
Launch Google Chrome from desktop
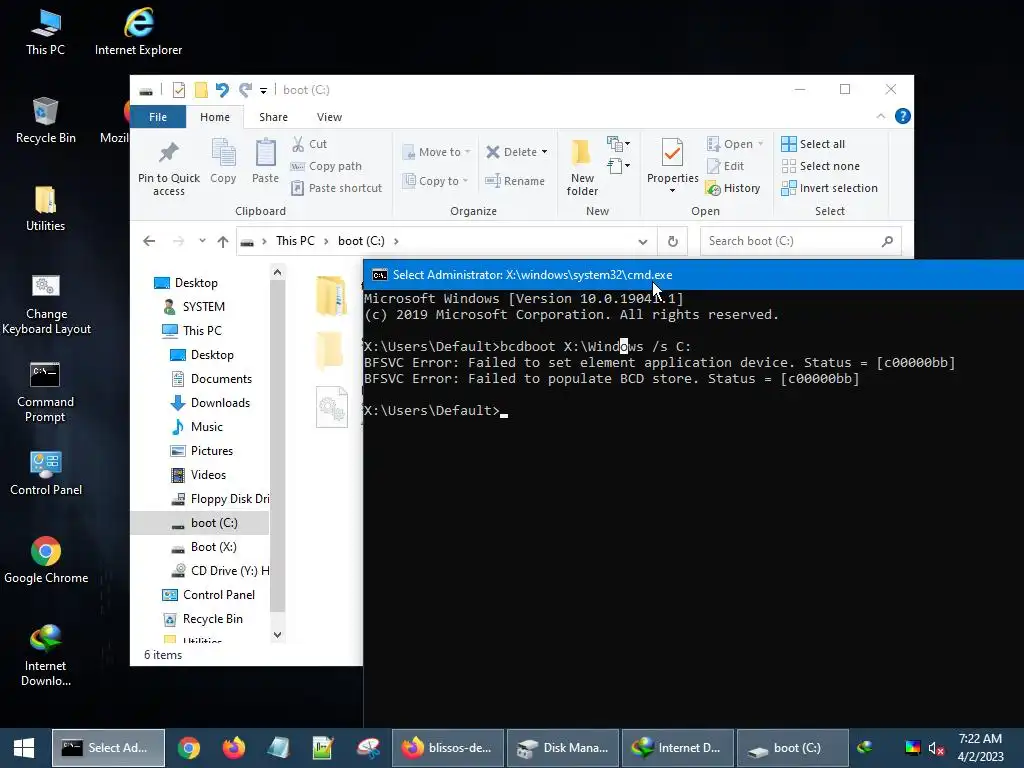(46, 560)
